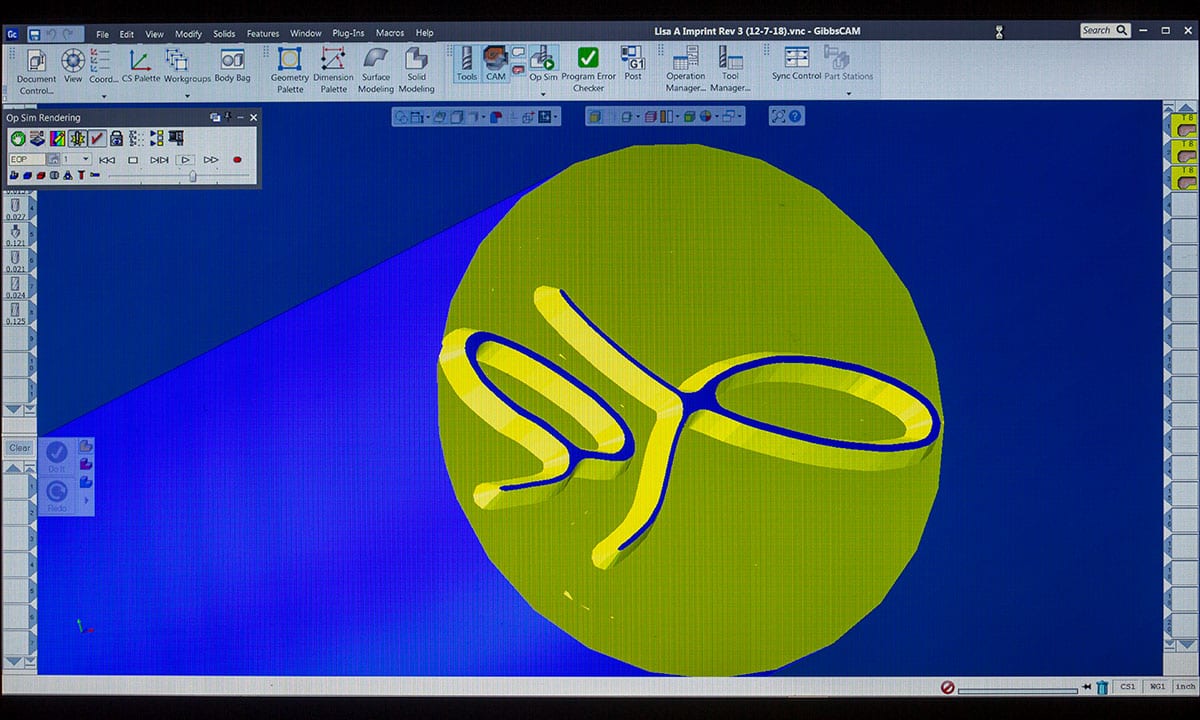
Task: Click the trash can icon in status bar
Action: click(x=1101, y=687)
